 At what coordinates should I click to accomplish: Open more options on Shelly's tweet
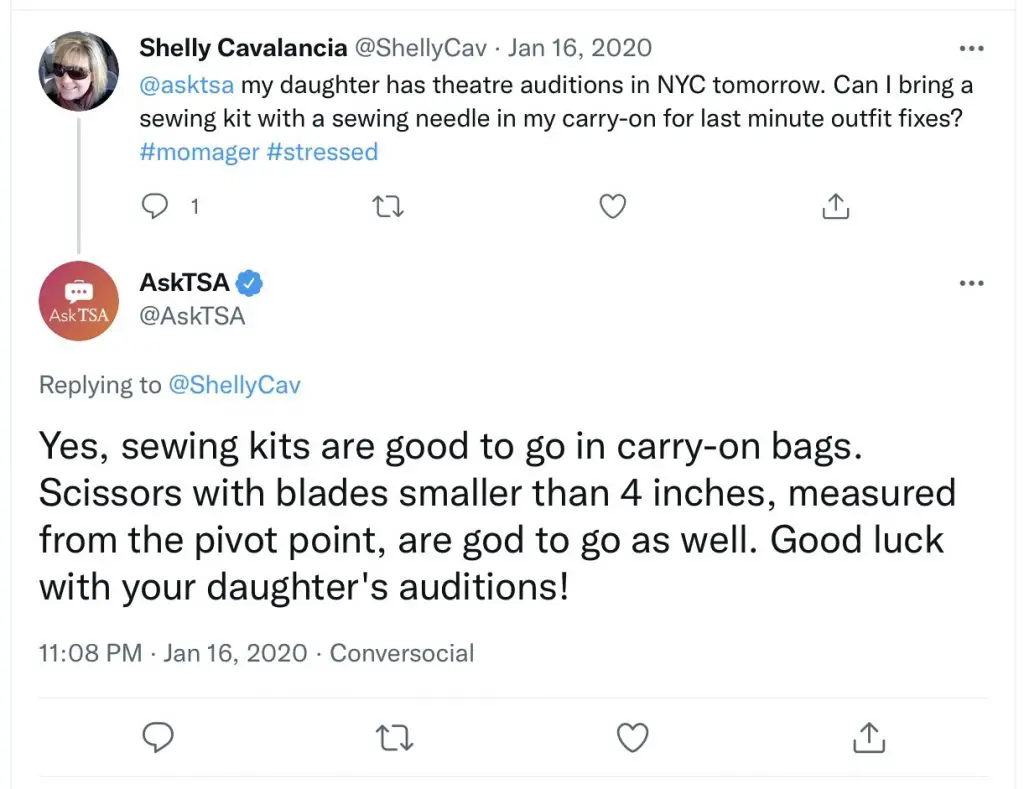971,48
